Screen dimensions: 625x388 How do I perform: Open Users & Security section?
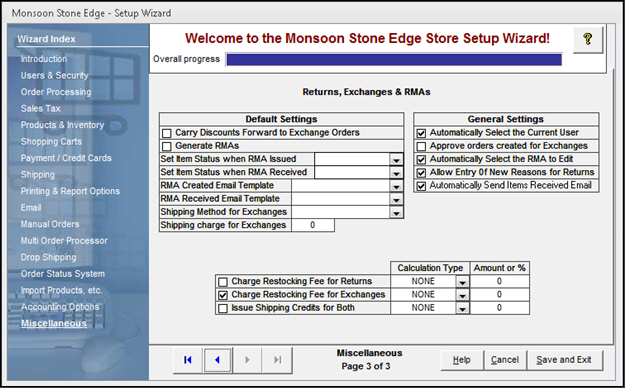[x=55, y=75]
